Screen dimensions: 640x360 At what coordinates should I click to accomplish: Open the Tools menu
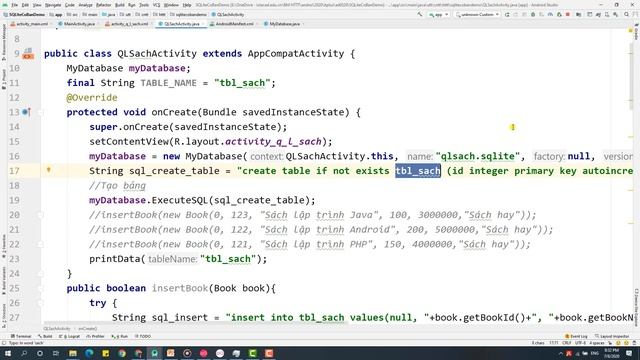[144, 5]
